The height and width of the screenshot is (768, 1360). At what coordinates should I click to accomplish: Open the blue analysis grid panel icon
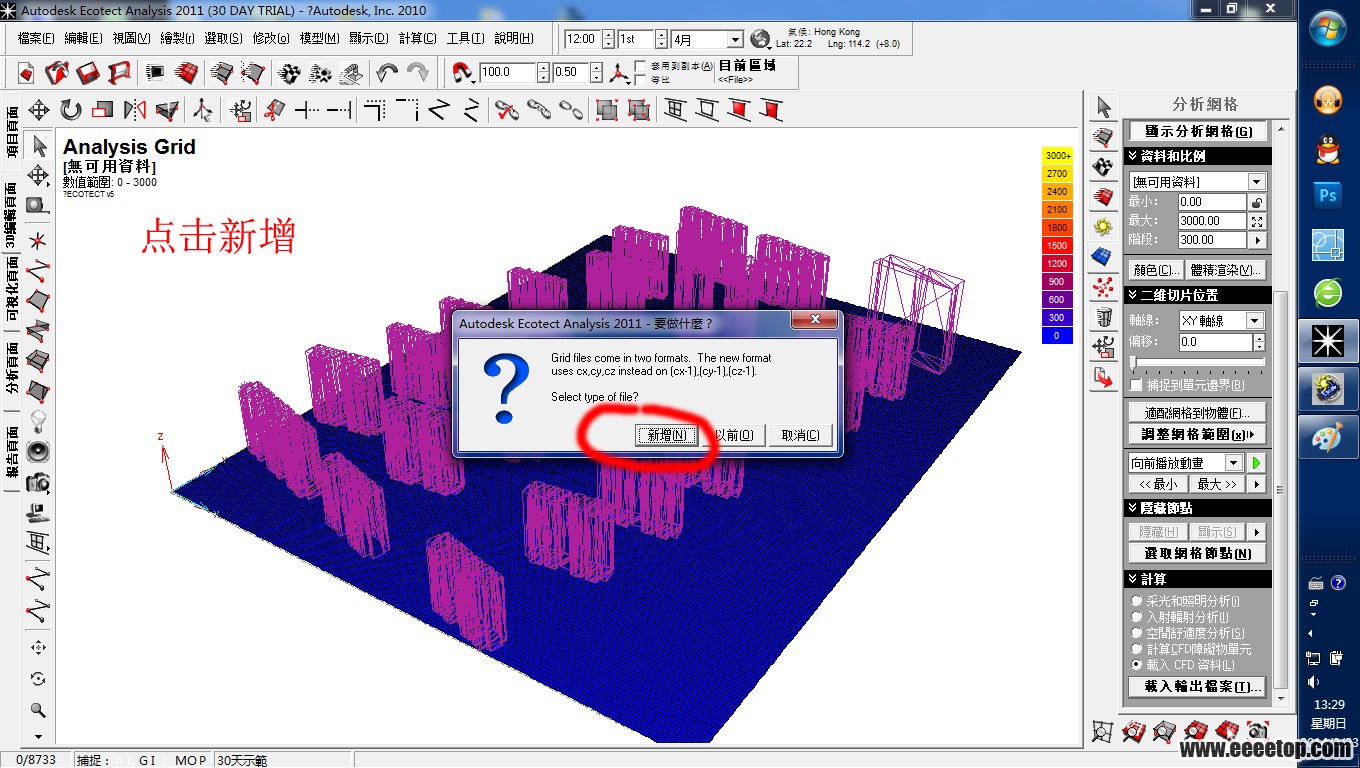(1103, 257)
